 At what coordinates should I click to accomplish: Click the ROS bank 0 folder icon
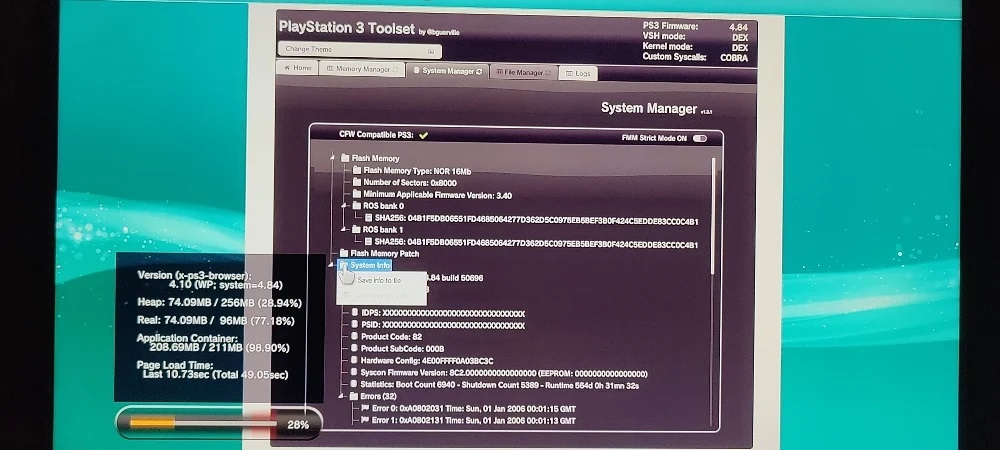click(x=356, y=206)
